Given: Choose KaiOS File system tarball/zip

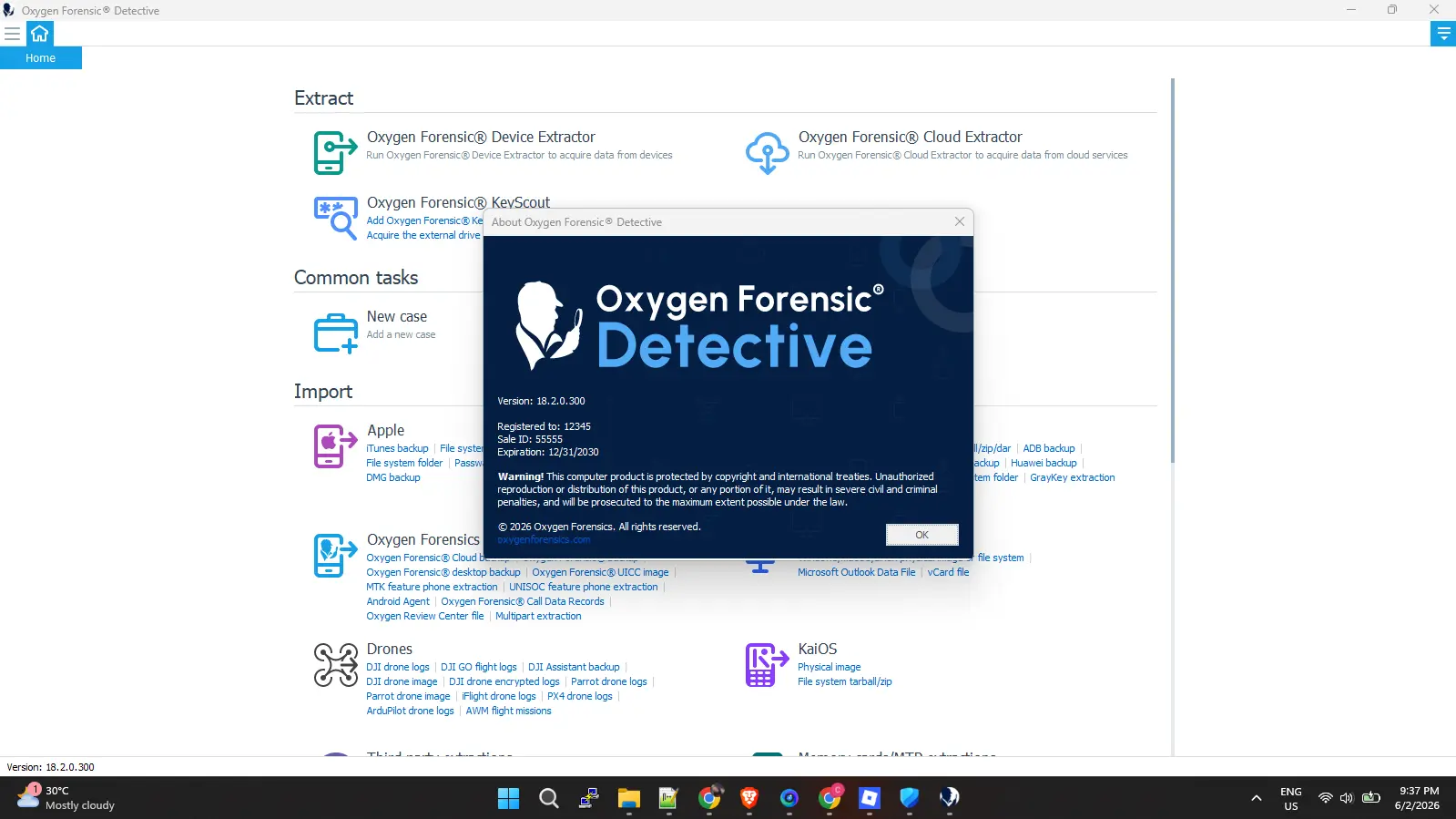Looking at the screenshot, I should pyautogui.click(x=845, y=681).
